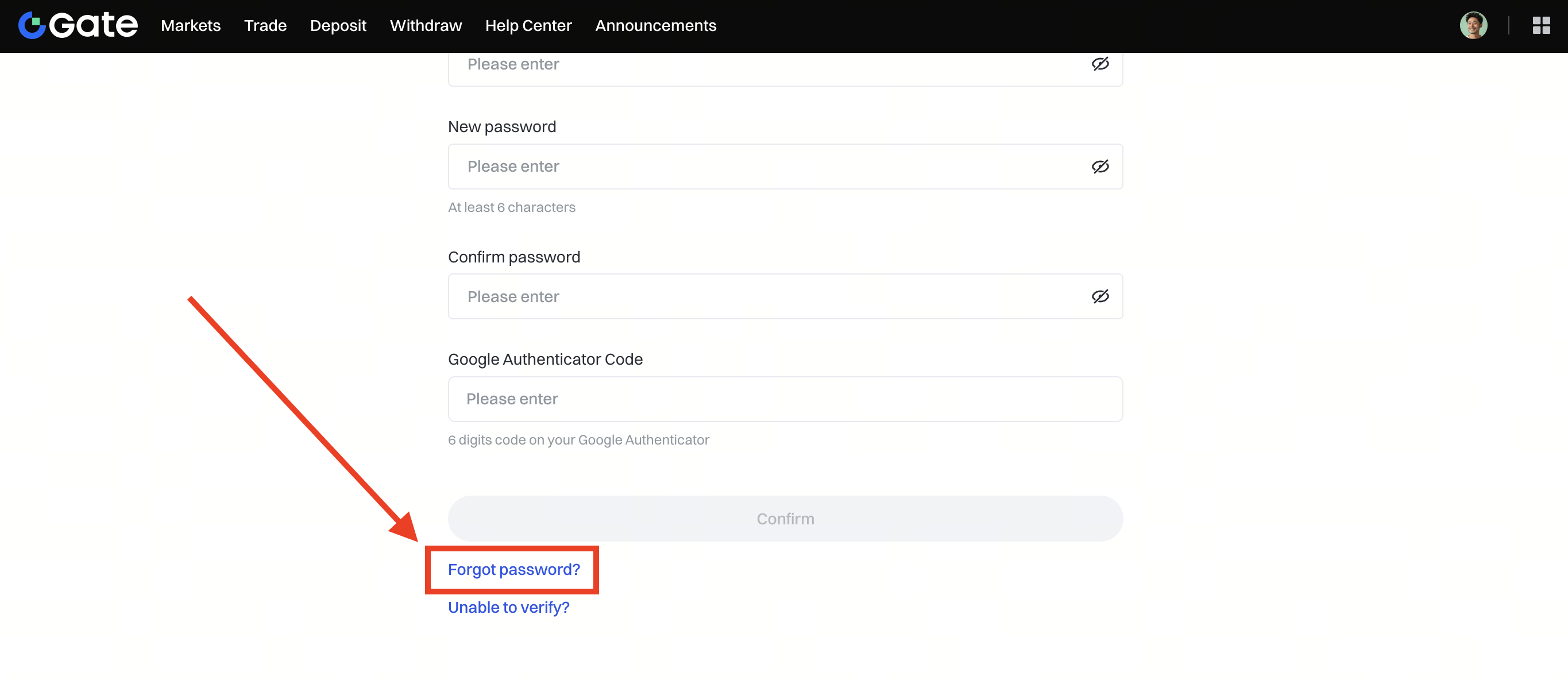Focus the Google Authenticator Code input
This screenshot has width=1568, height=680.
point(785,399)
